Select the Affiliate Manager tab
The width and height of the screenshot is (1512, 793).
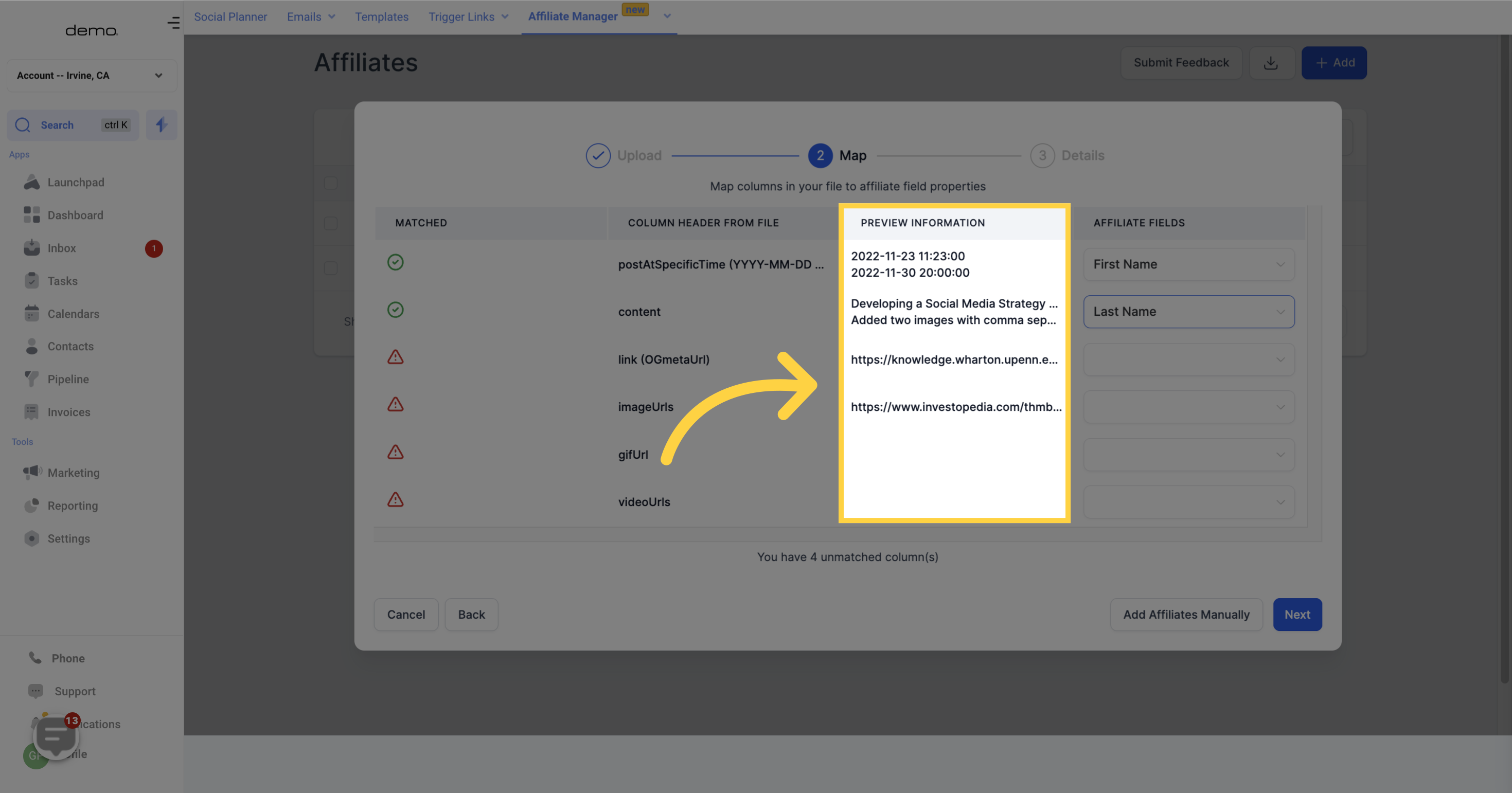click(x=573, y=16)
